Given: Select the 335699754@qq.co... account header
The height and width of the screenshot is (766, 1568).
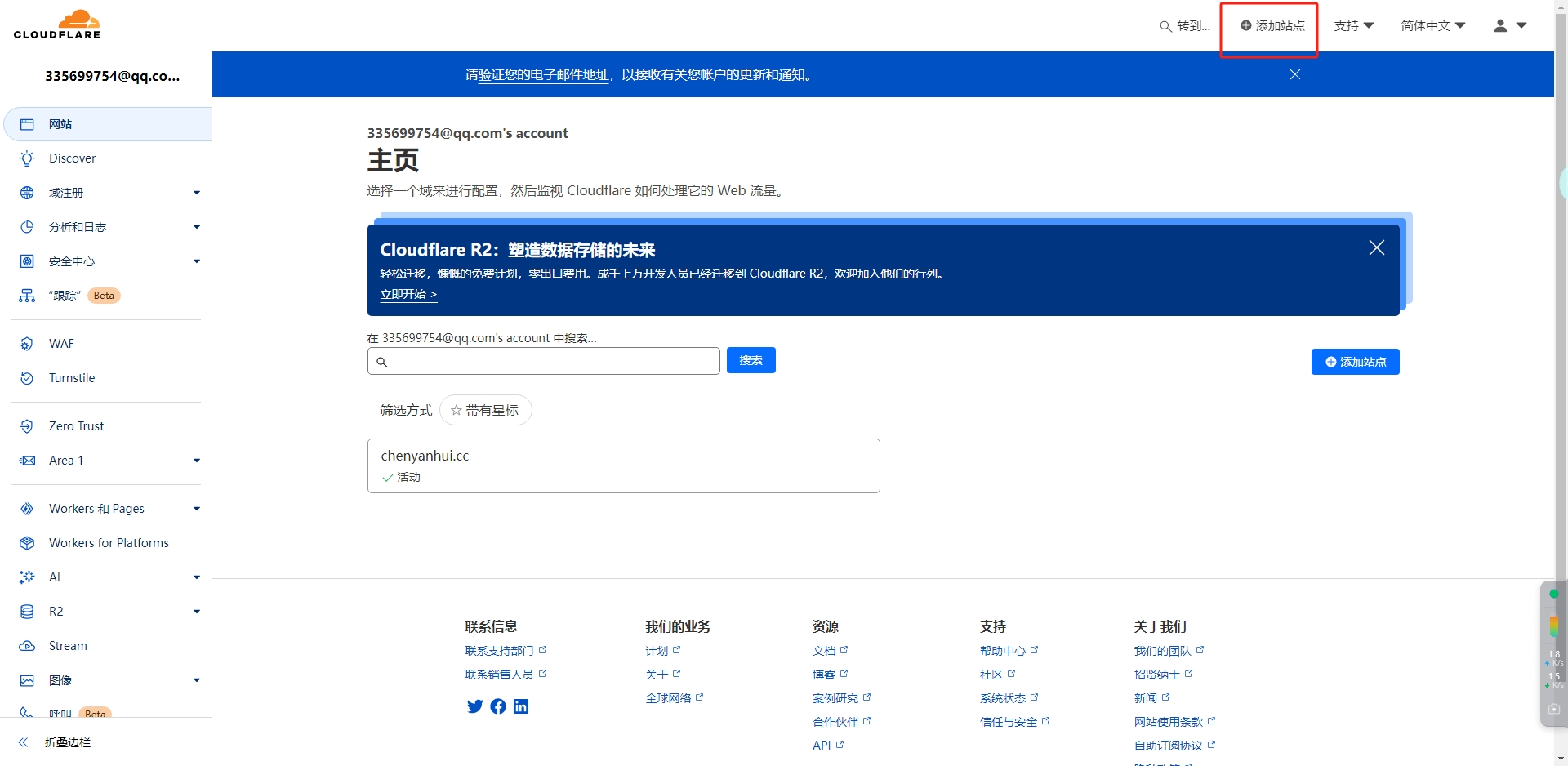Looking at the screenshot, I should pos(112,76).
